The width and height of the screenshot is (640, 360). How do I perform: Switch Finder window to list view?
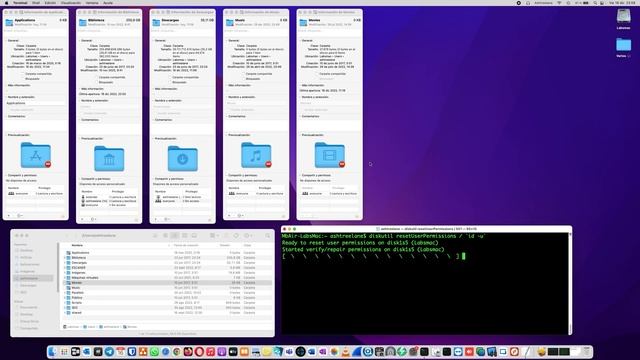tap(175, 236)
